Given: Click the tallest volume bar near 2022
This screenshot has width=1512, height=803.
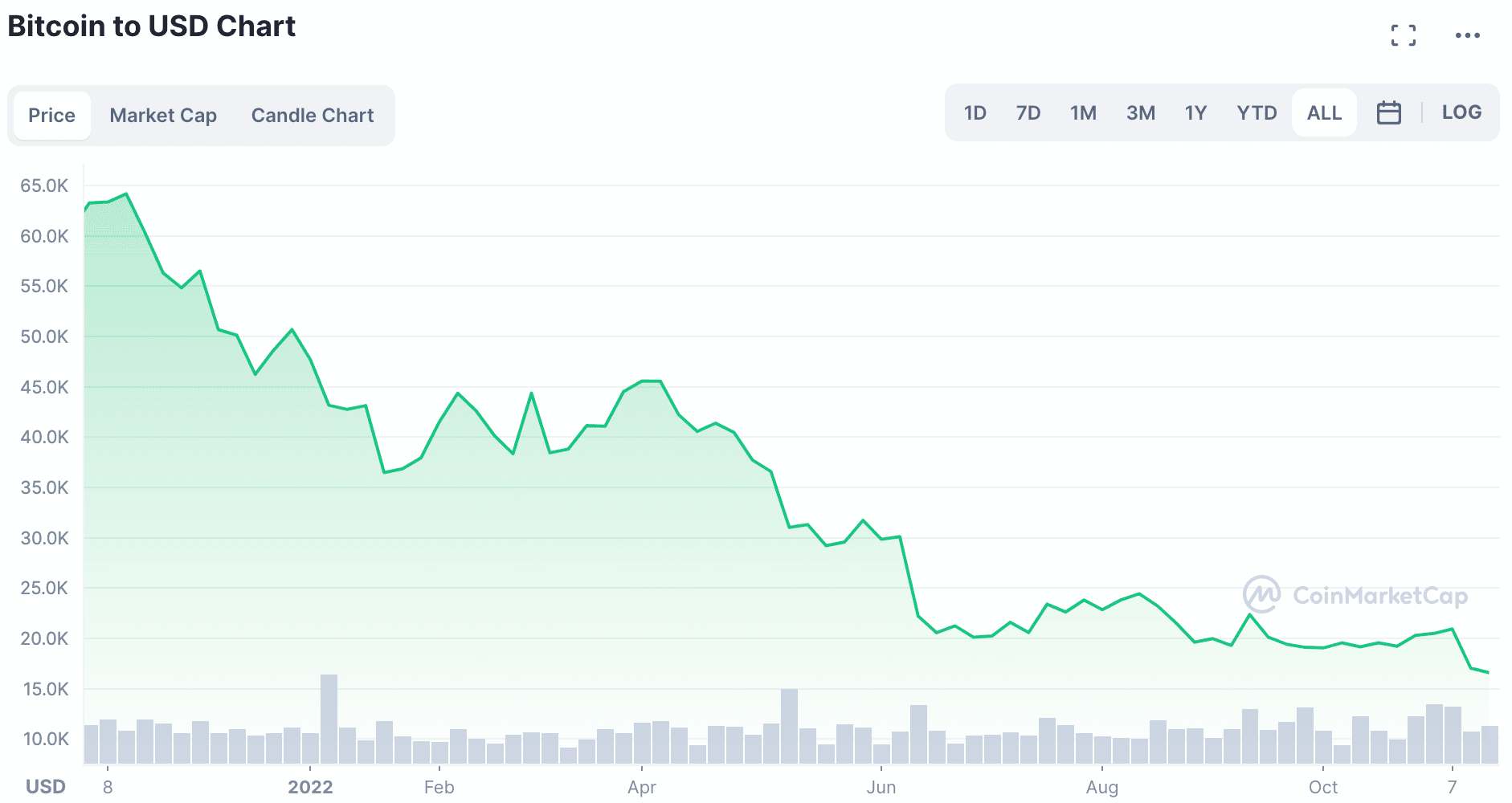Looking at the screenshot, I should (329, 719).
